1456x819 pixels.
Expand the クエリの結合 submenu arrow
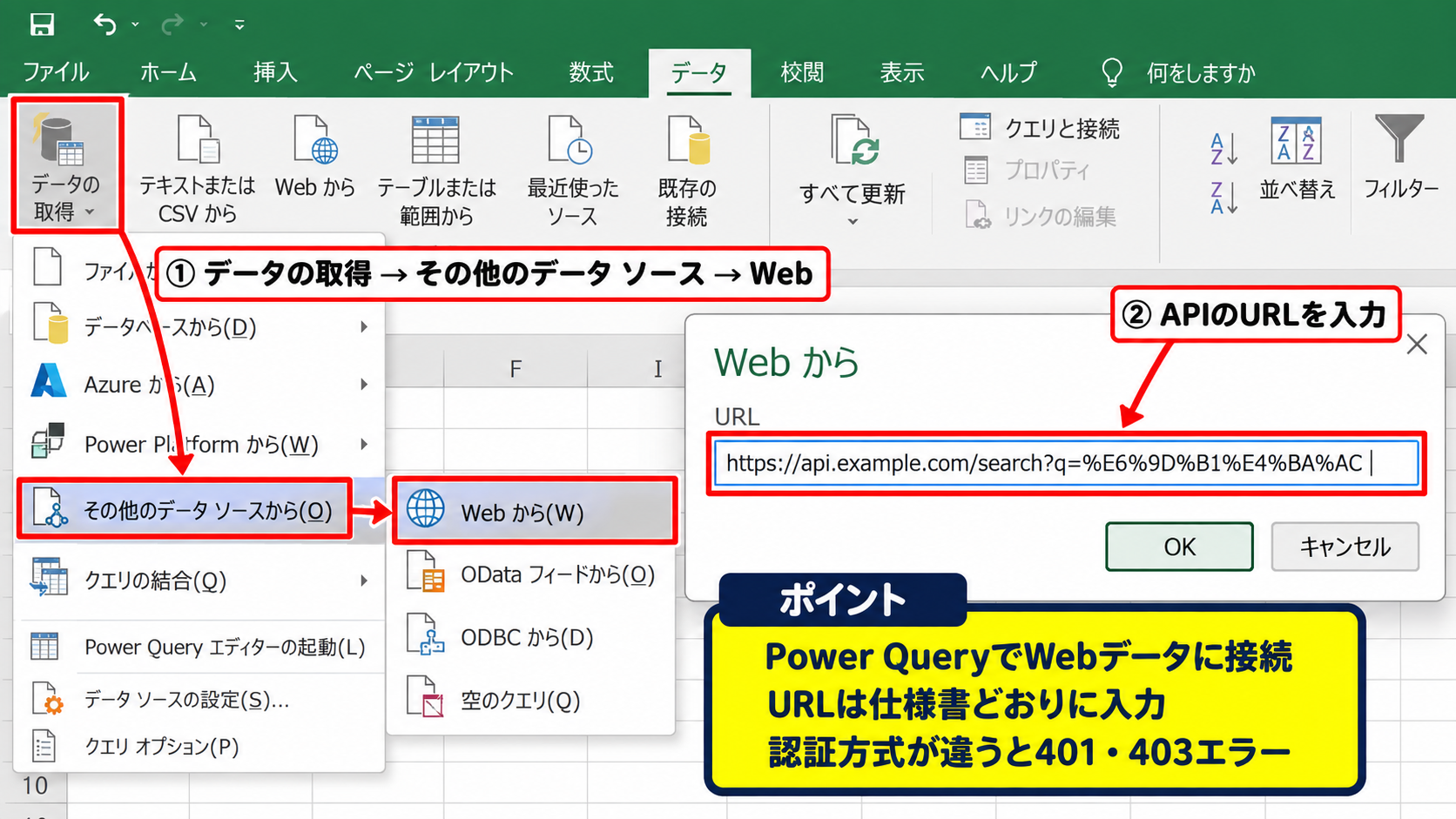pyautogui.click(x=364, y=580)
